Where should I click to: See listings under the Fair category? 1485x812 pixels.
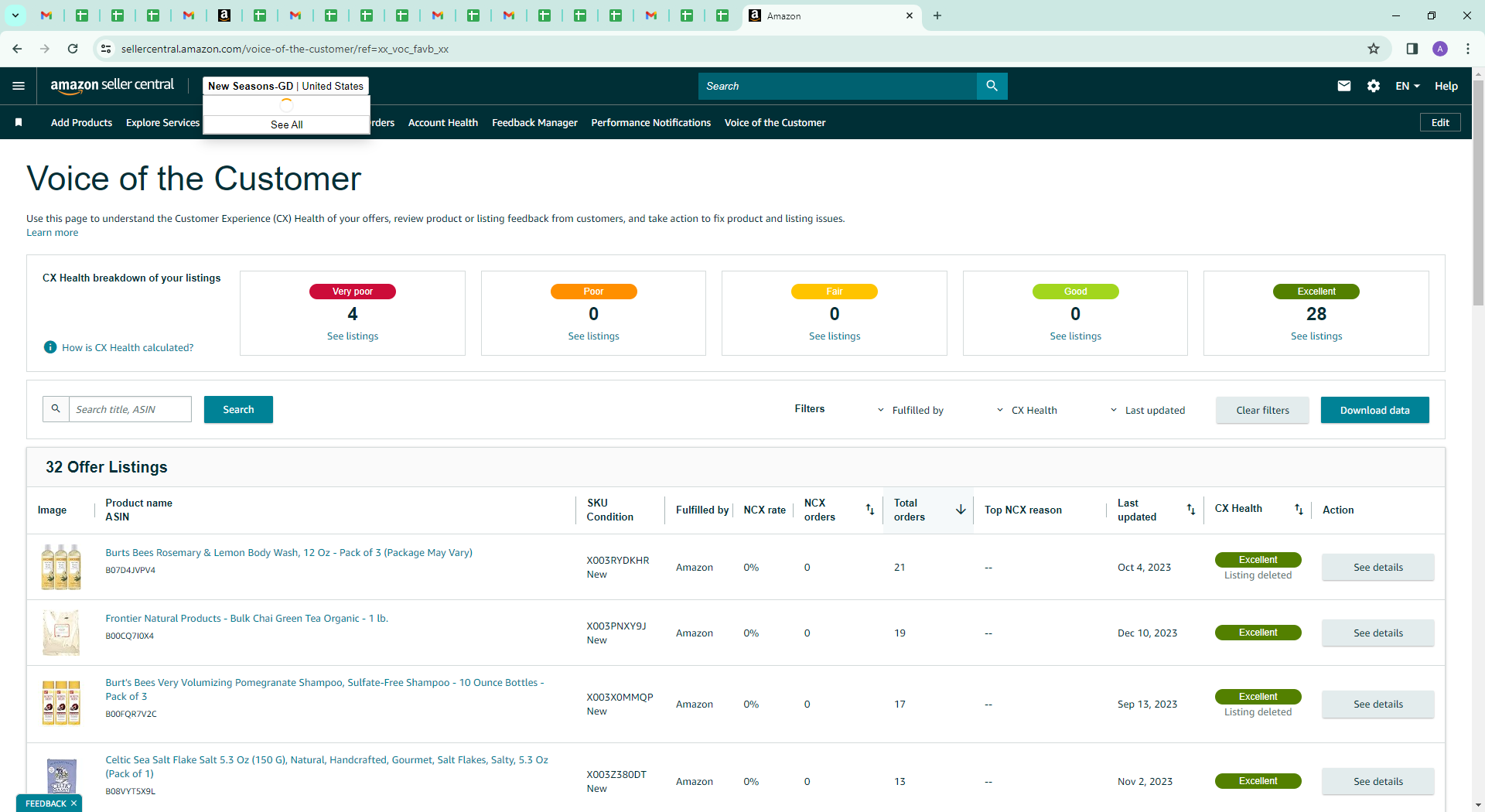point(835,336)
